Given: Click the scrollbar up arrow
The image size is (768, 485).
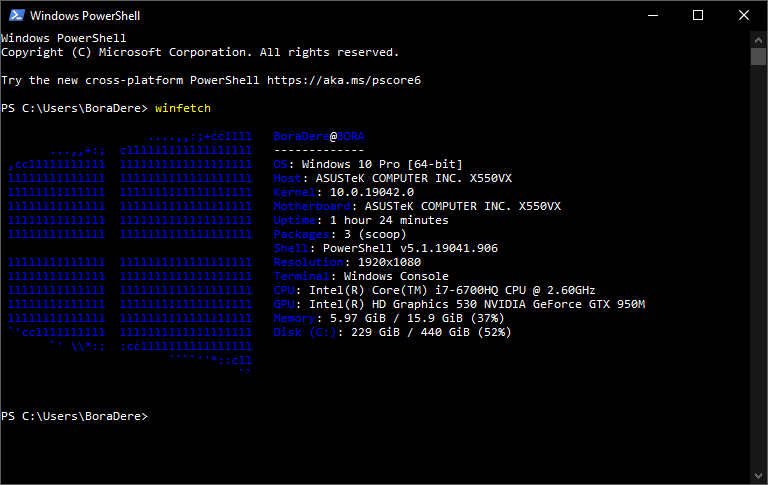Looking at the screenshot, I should (x=758, y=40).
